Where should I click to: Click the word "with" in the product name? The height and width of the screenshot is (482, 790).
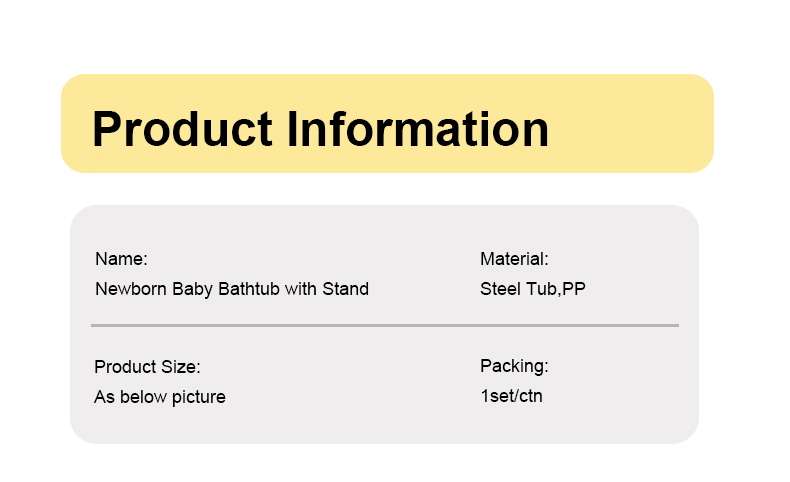point(301,289)
